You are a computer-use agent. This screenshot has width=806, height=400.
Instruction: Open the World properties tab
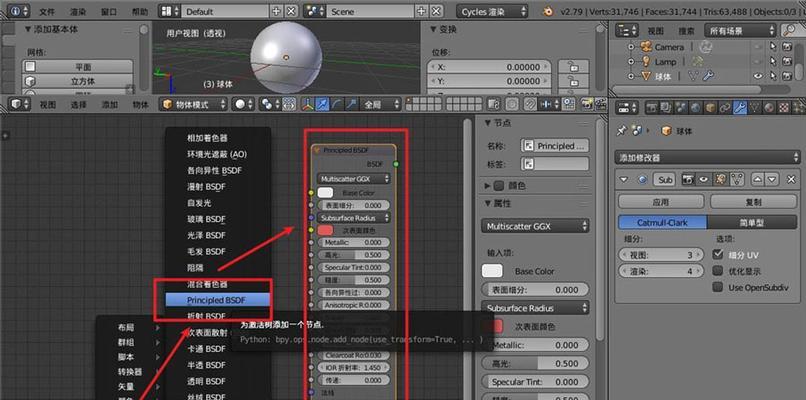click(696, 108)
